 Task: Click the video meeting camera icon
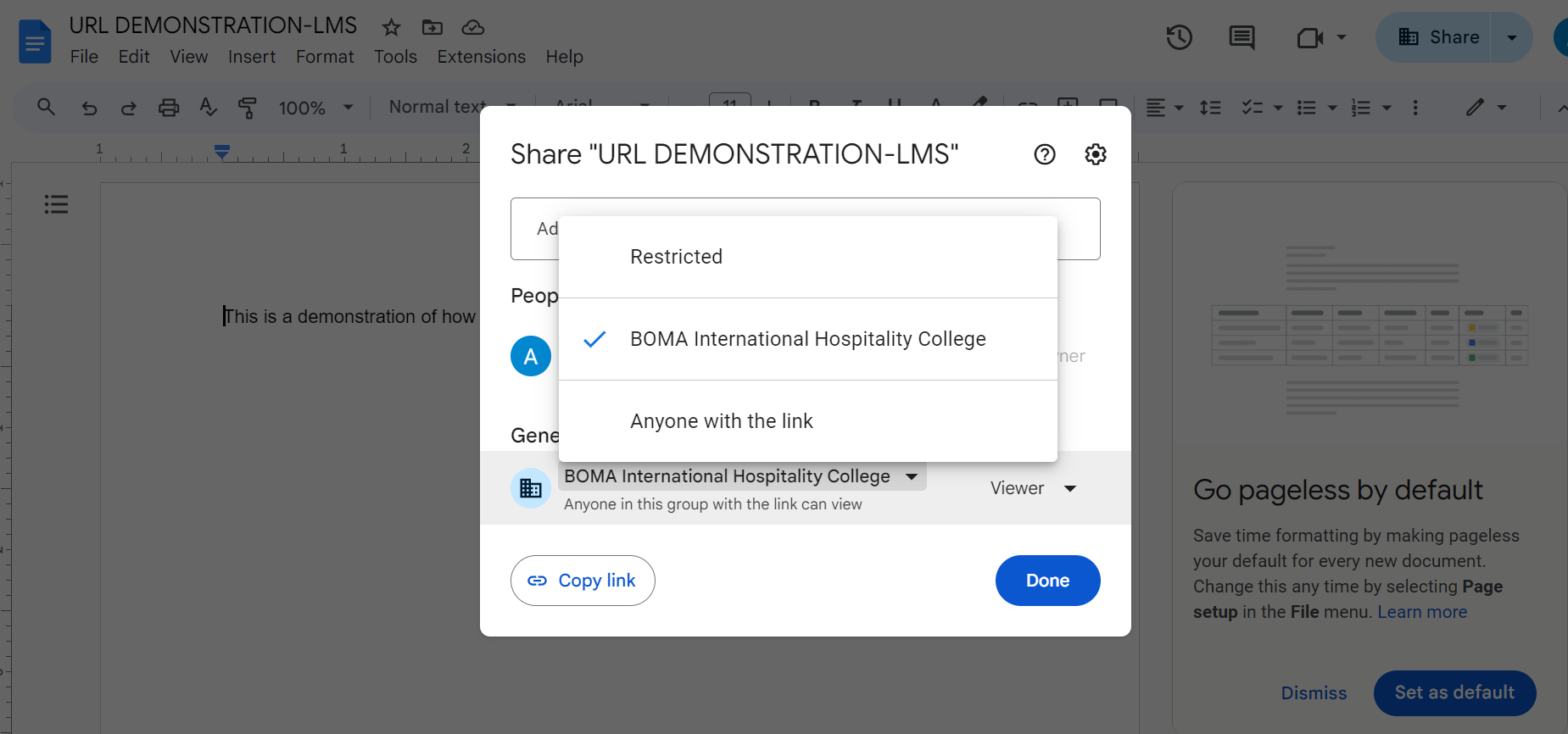(1309, 37)
